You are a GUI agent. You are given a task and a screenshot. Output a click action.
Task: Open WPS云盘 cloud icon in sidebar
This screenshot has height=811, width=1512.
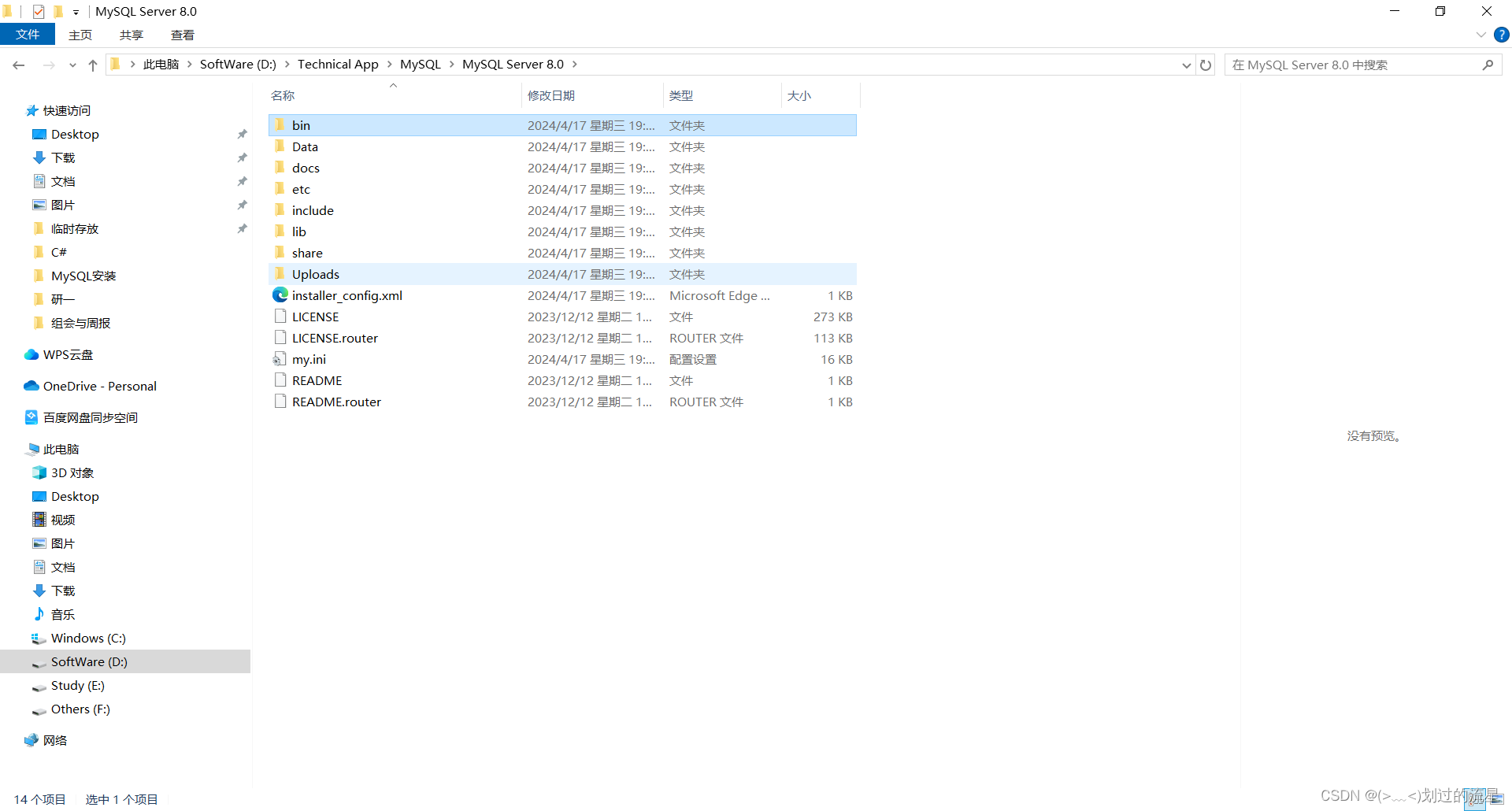coord(31,354)
